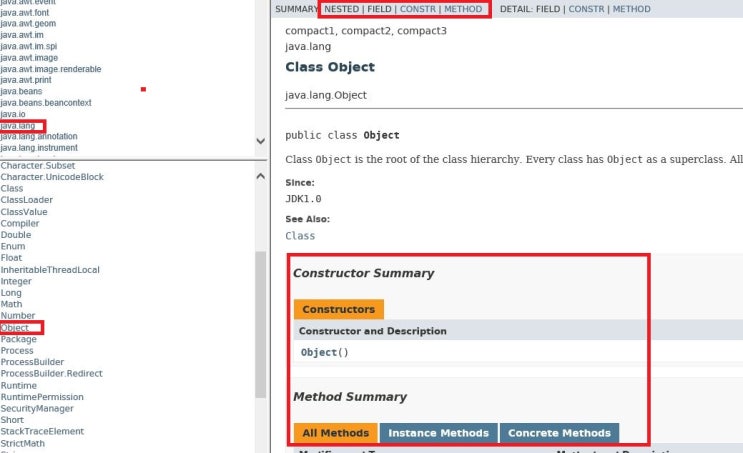Open Package class
The height and width of the screenshot is (453, 743).
18,339
